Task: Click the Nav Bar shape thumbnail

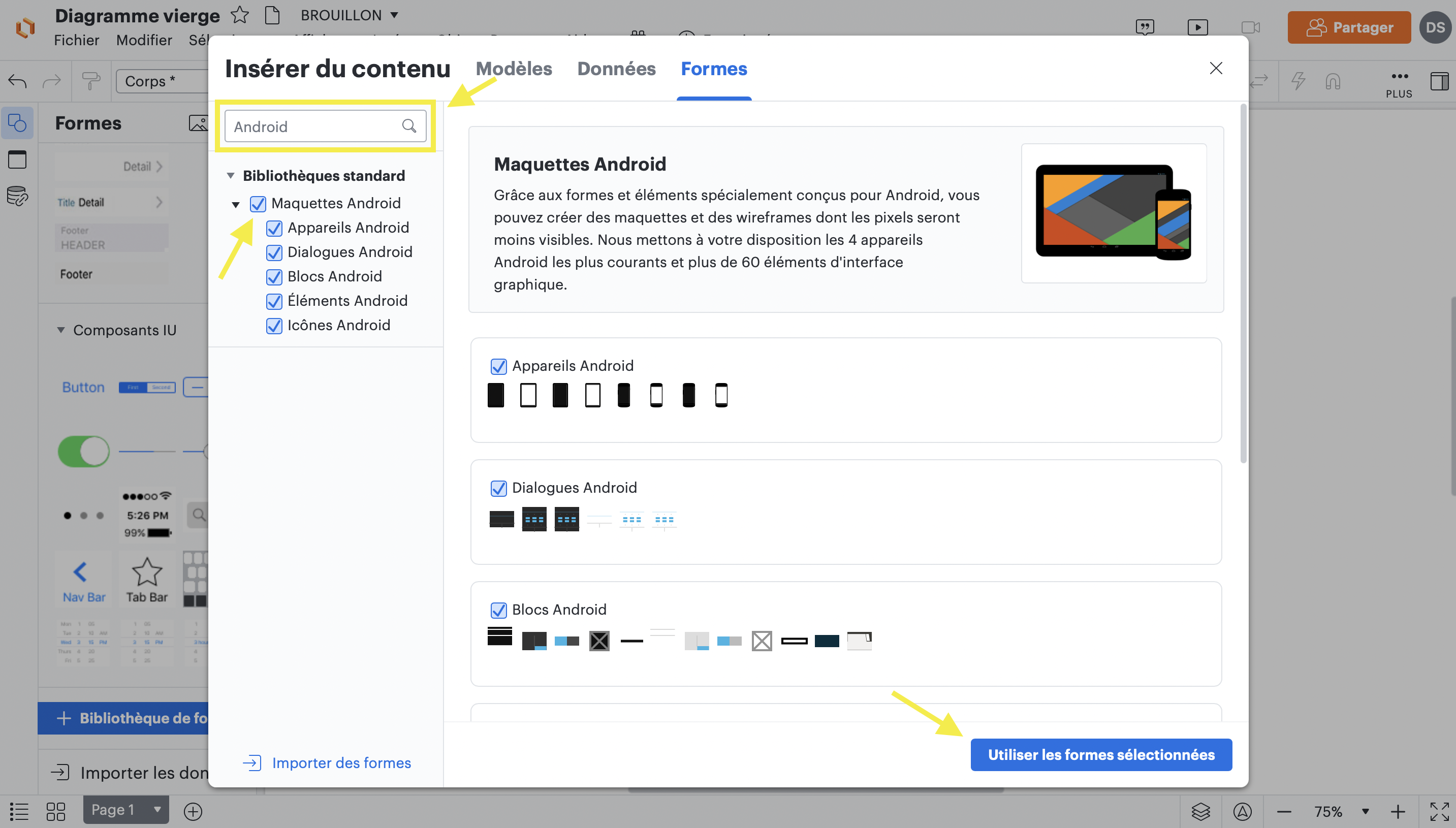Action: (84, 580)
